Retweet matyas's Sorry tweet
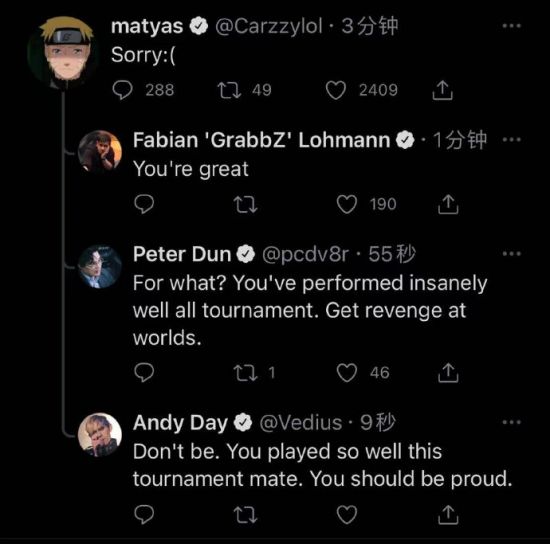 click(x=229, y=90)
